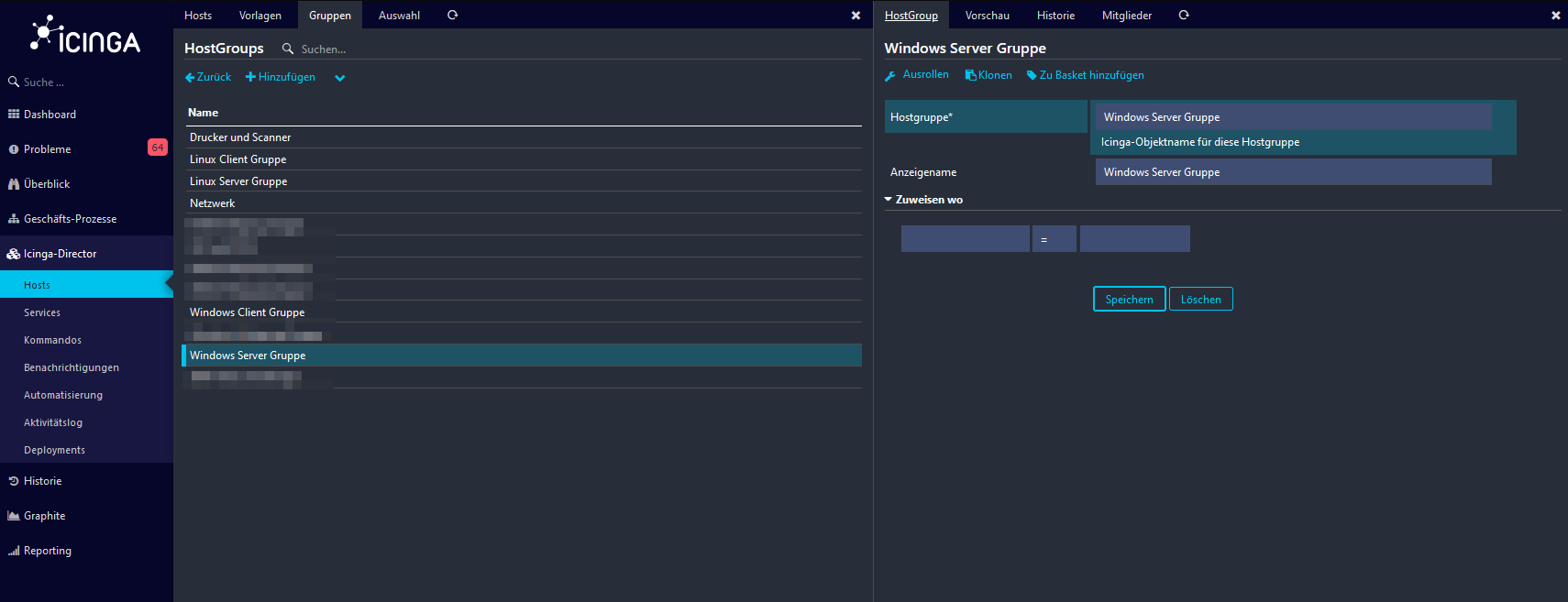Click the red 64 problems badge

click(158, 148)
